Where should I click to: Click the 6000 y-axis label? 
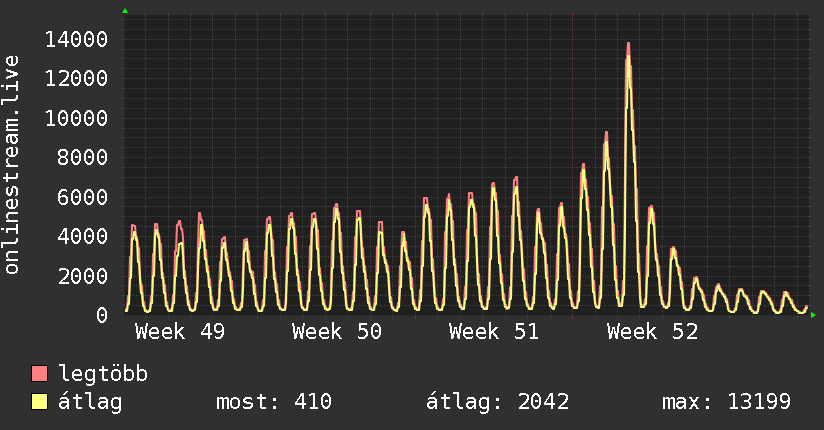tap(83, 197)
